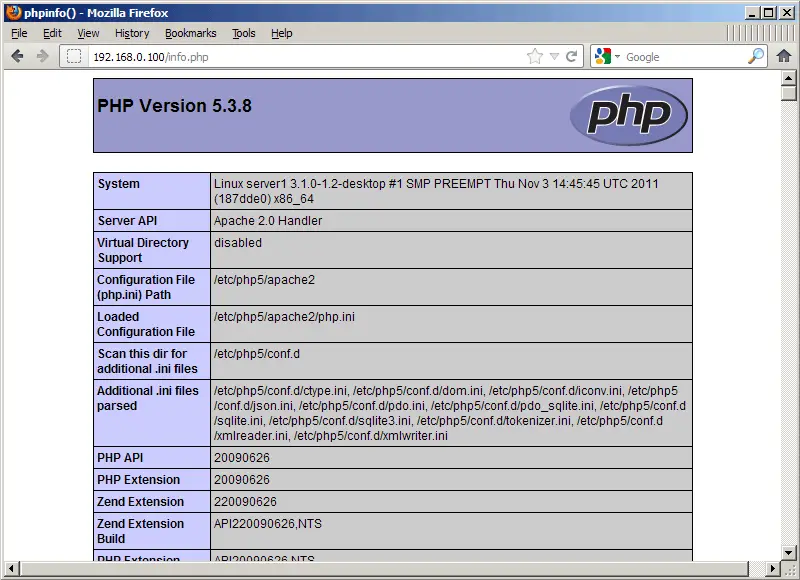Bookmark this page with the star icon

click(x=535, y=56)
